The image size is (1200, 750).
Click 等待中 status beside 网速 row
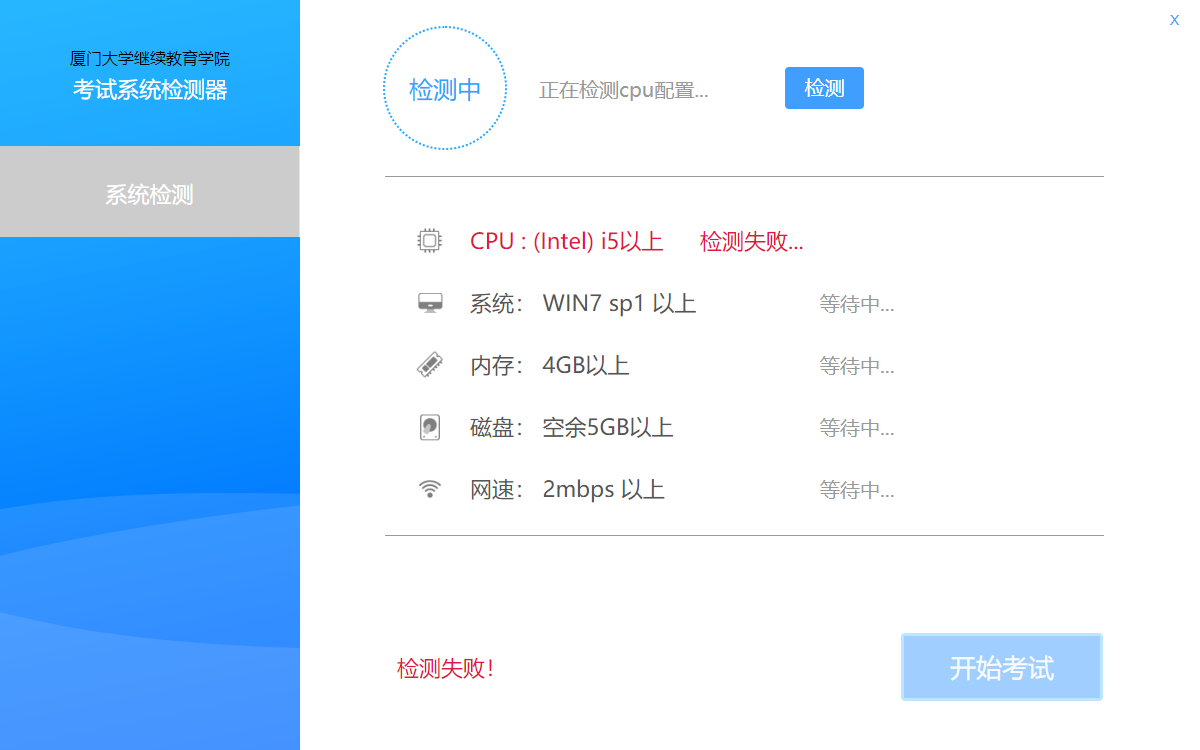(856, 490)
